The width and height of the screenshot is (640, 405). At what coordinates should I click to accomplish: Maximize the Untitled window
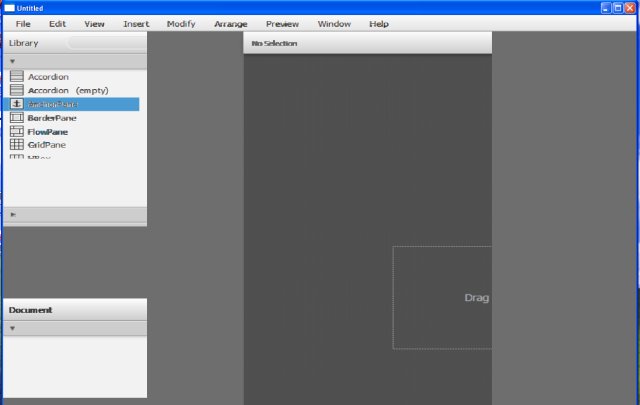[x=618, y=8]
